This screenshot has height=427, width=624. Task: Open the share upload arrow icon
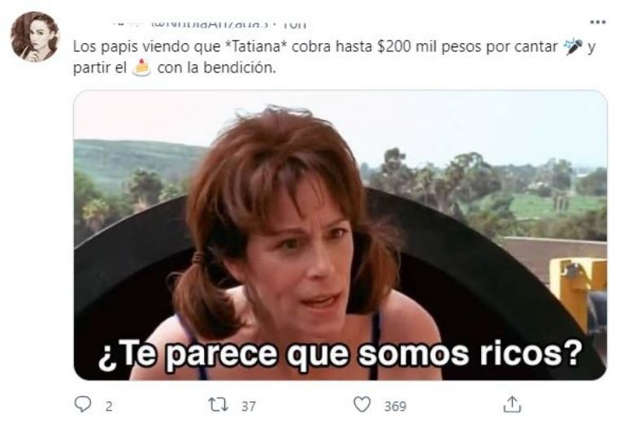[512, 404]
